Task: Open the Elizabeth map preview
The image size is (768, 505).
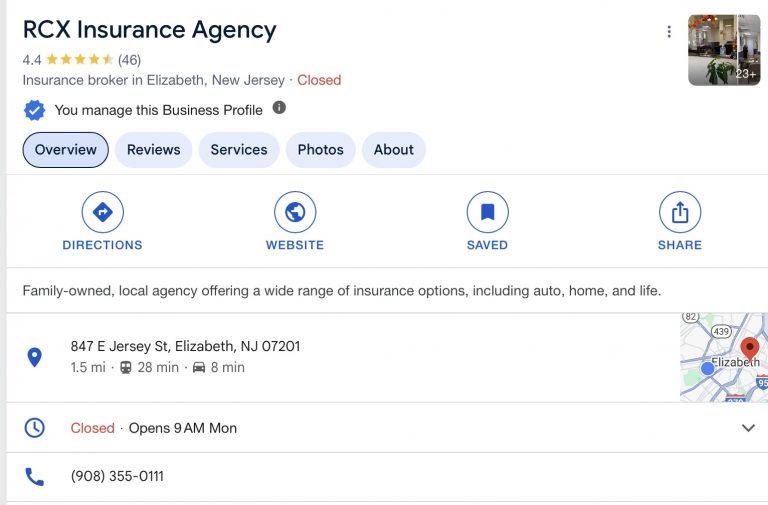Action: pos(723,357)
